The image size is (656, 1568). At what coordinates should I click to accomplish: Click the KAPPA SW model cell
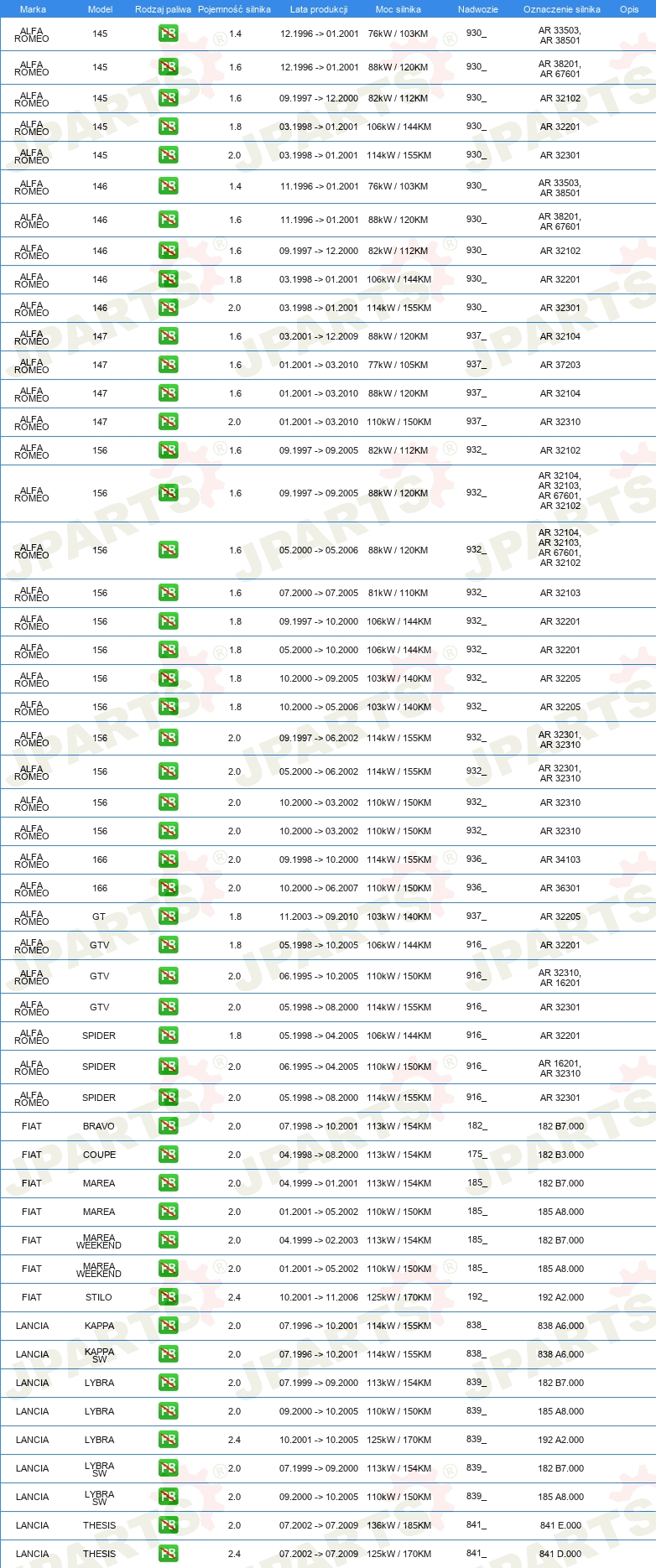99,1354
